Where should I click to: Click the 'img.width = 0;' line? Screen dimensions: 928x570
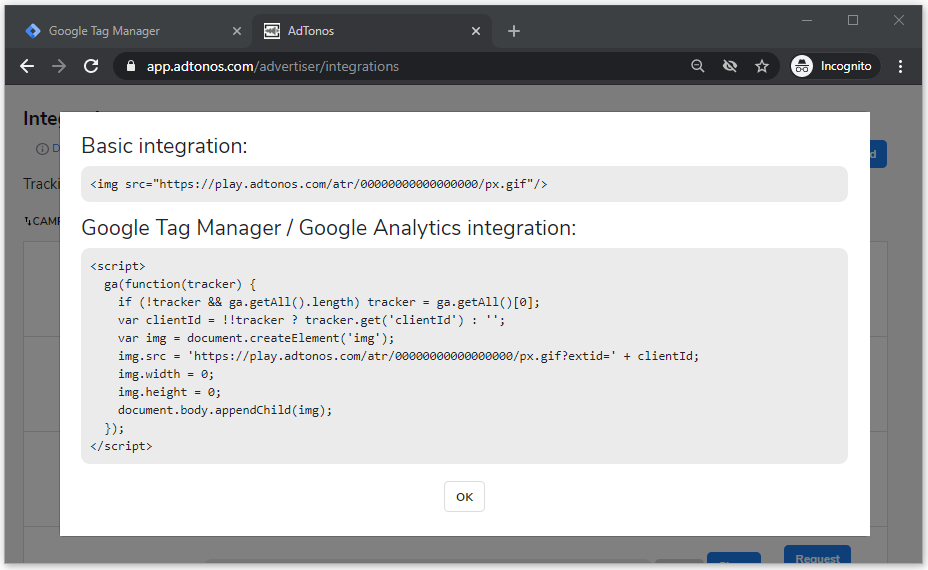[x=166, y=374]
